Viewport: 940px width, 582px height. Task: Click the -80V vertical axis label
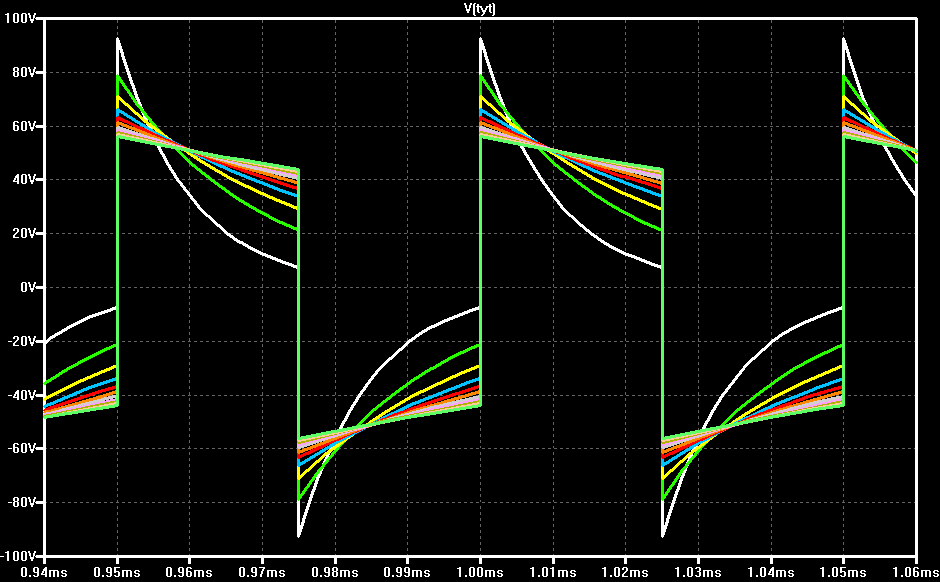pyautogui.click(x=21, y=502)
